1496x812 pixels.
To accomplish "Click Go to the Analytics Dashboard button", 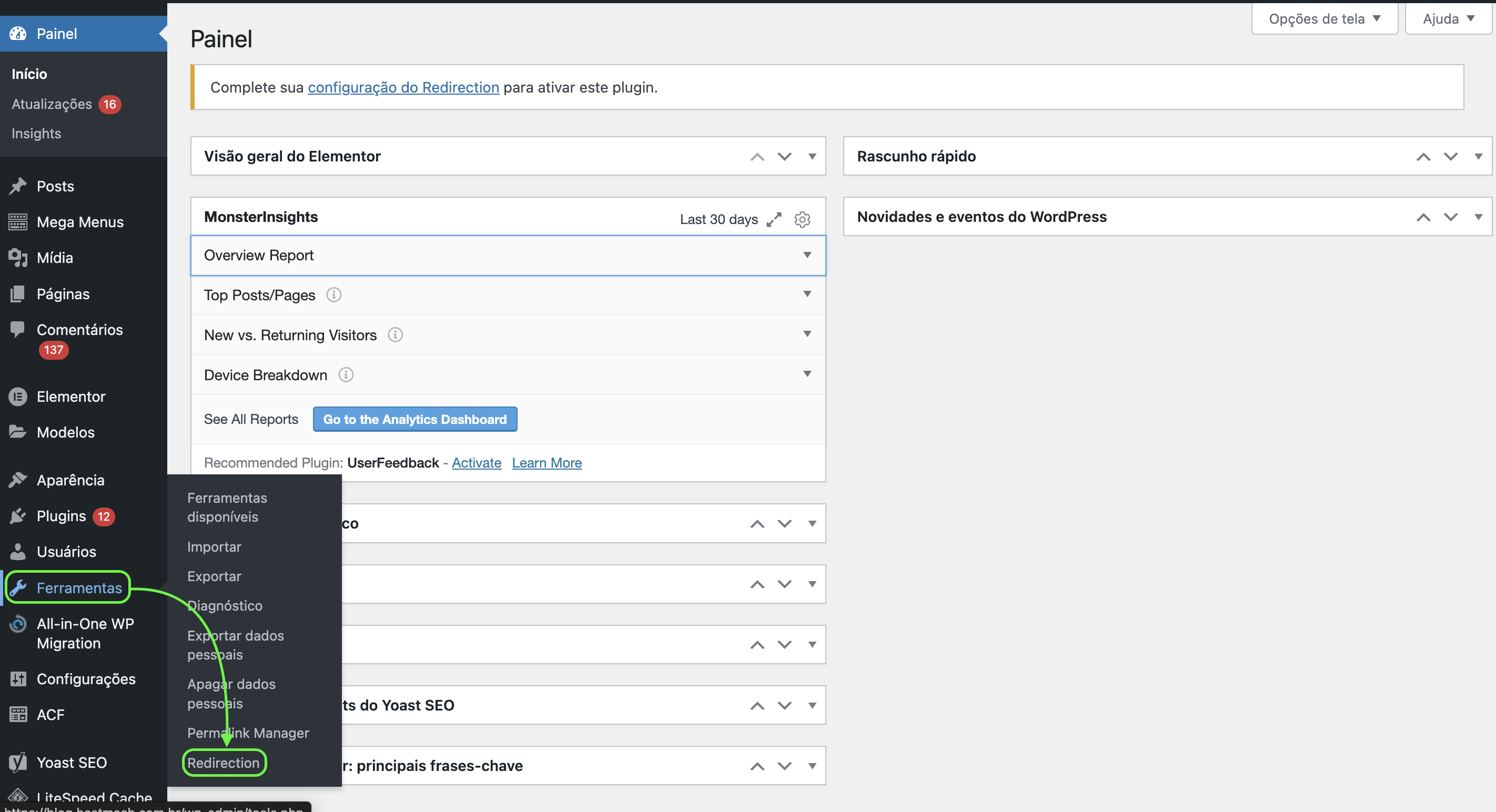I will (x=415, y=419).
